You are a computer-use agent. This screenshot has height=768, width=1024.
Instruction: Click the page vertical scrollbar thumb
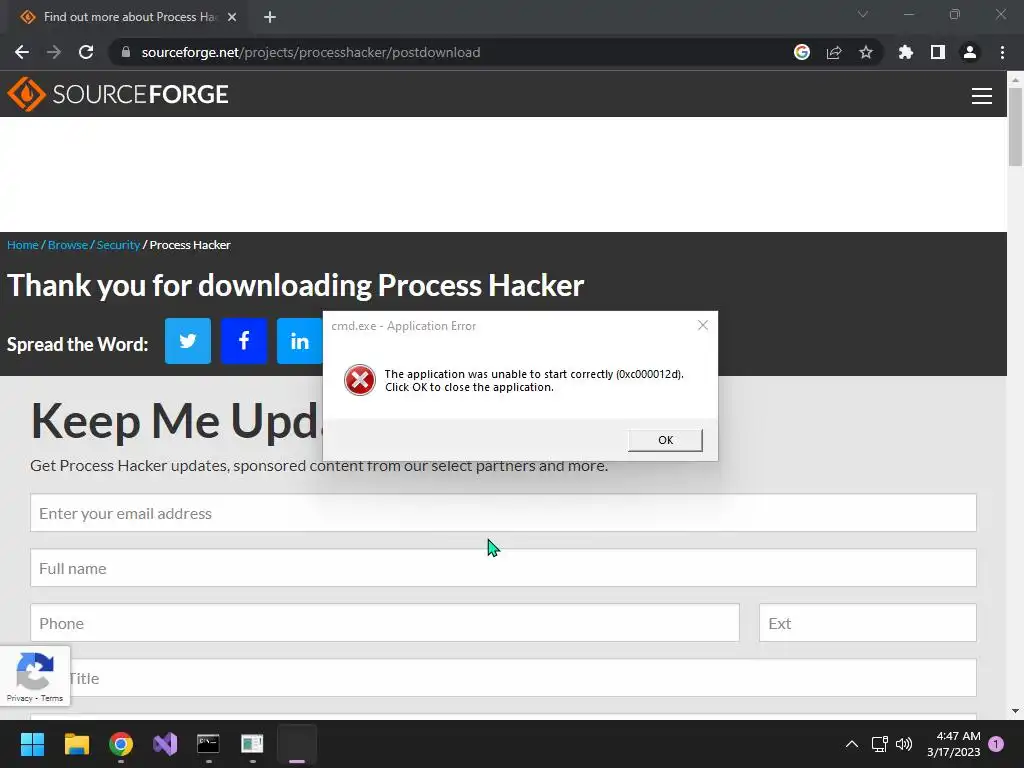[1015, 126]
